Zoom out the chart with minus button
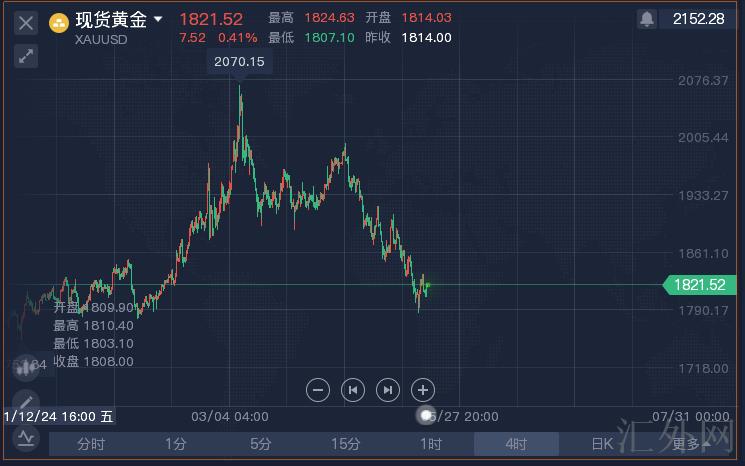The height and width of the screenshot is (466, 745). [318, 390]
